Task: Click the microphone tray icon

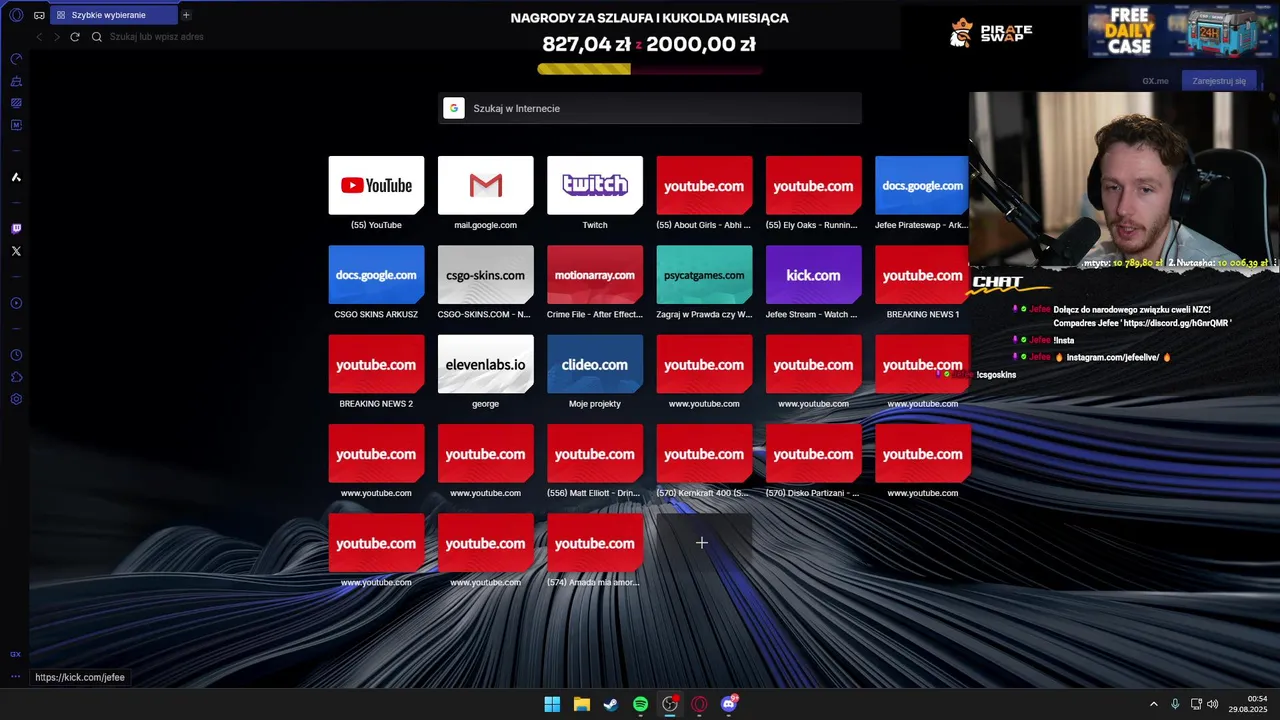Action: click(x=1175, y=704)
